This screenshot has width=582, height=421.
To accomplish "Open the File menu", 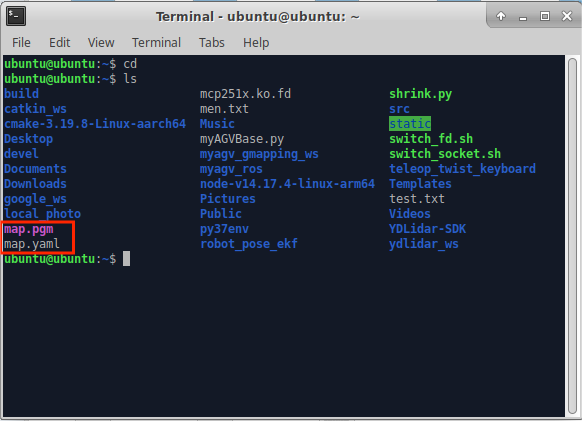I will (21, 43).
